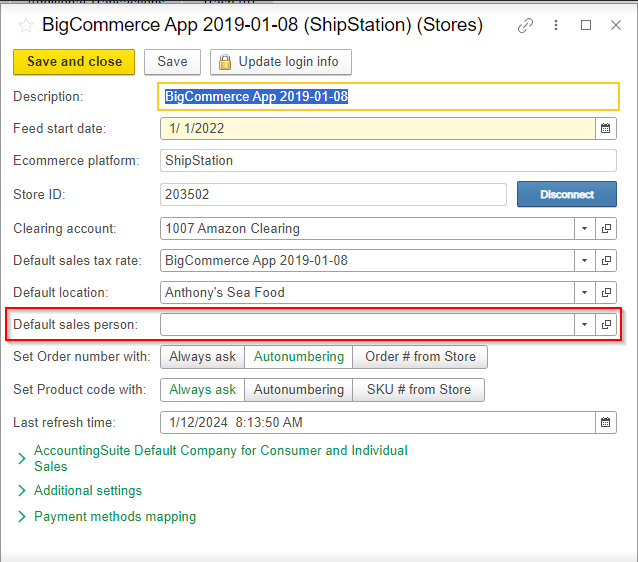Open the Default sales tax rate dropdown
The height and width of the screenshot is (562, 638).
pyautogui.click(x=585, y=260)
